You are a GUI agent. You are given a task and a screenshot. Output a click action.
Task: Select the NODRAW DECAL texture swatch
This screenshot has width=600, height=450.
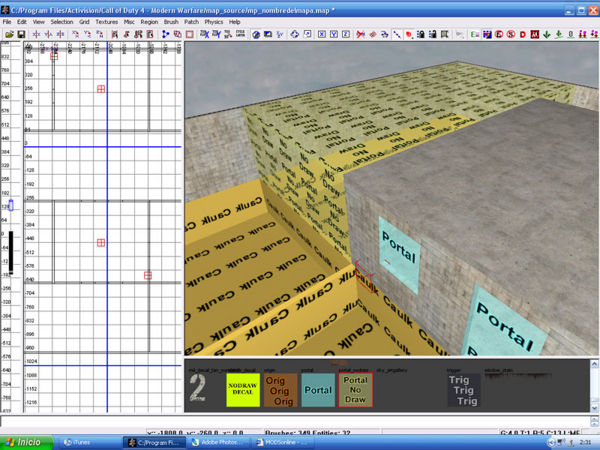(x=243, y=390)
